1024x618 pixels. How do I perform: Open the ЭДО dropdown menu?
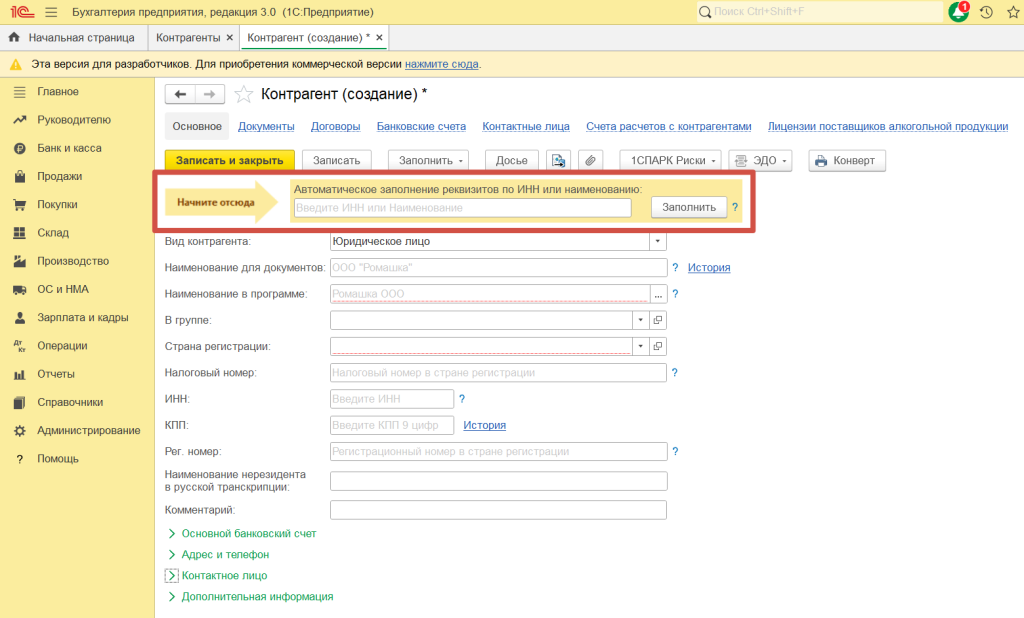(760, 160)
